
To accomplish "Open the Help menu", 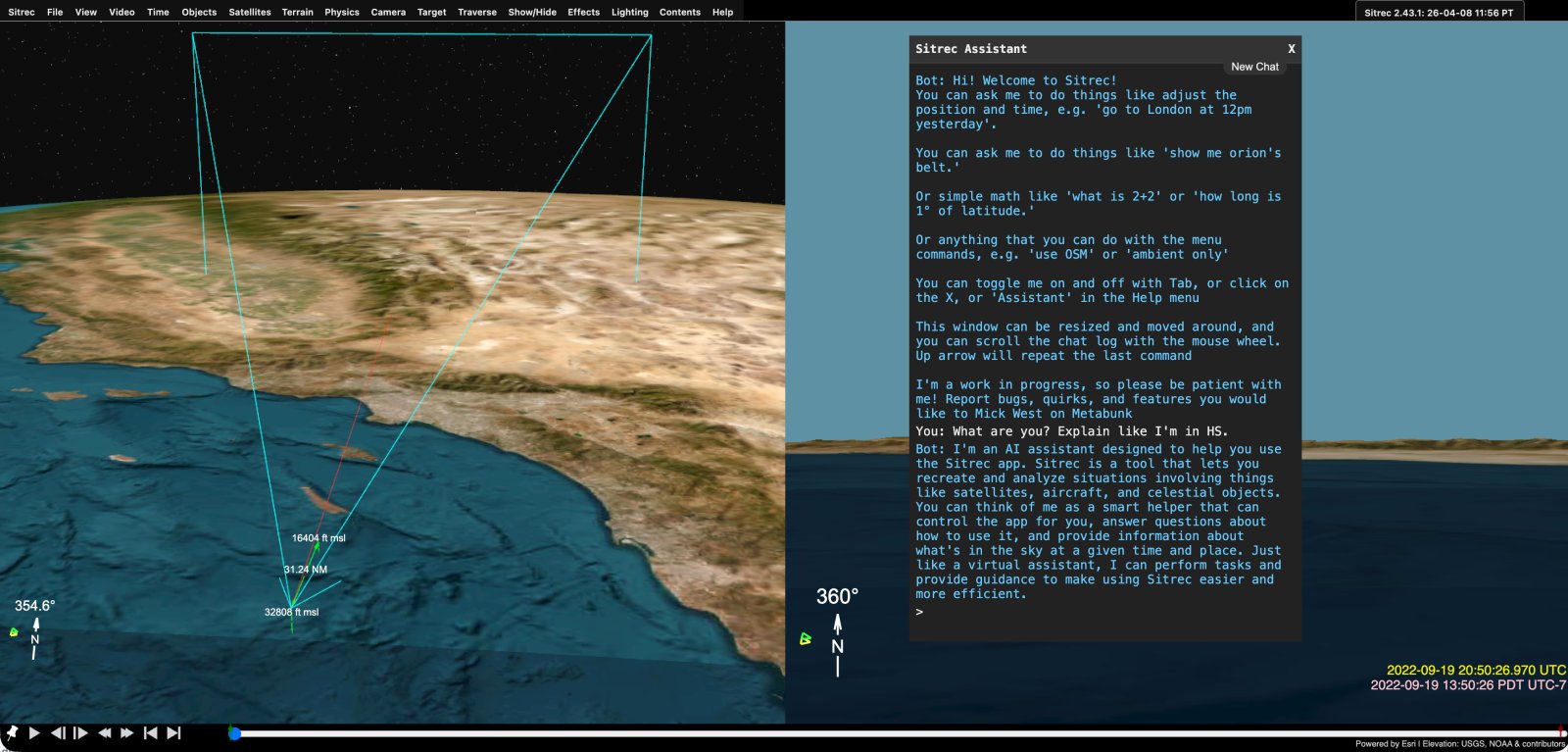I will (722, 12).
